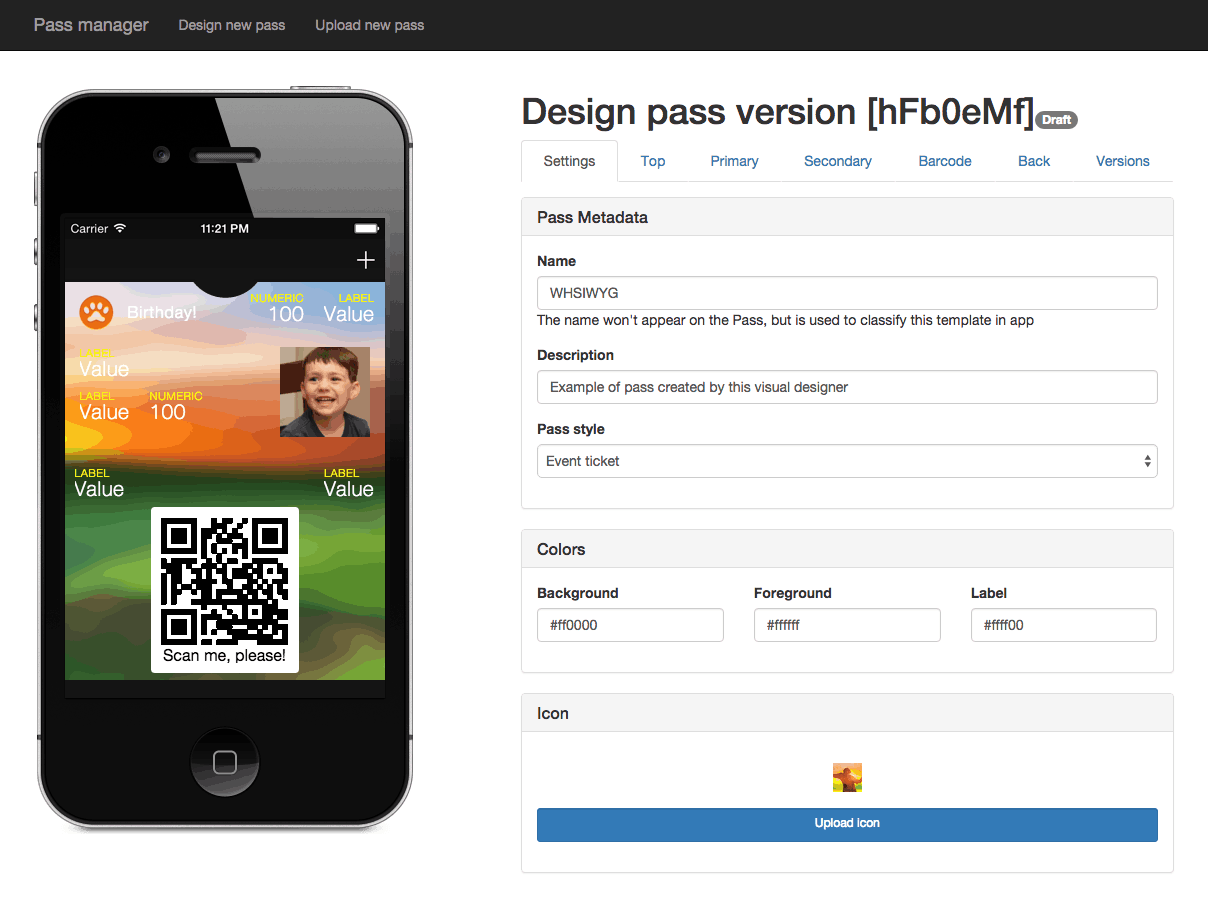The width and height of the screenshot is (1208, 898).
Task: Click the plus icon in phone header
Action: click(x=365, y=260)
